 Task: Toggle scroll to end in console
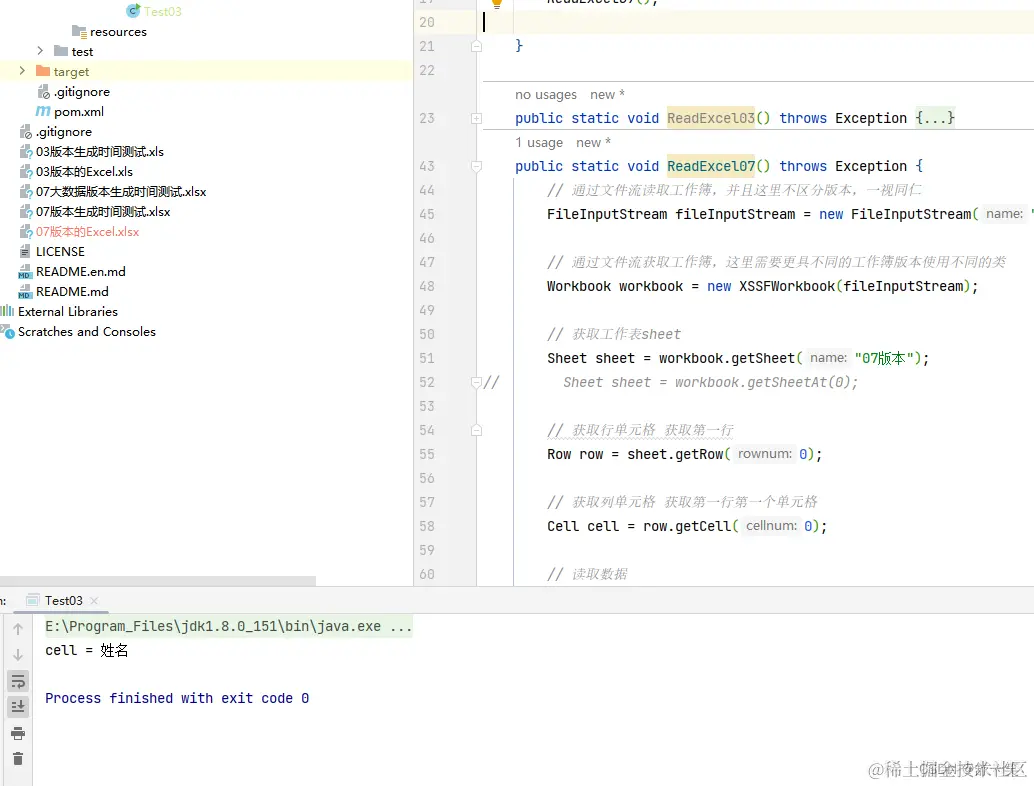(x=18, y=707)
